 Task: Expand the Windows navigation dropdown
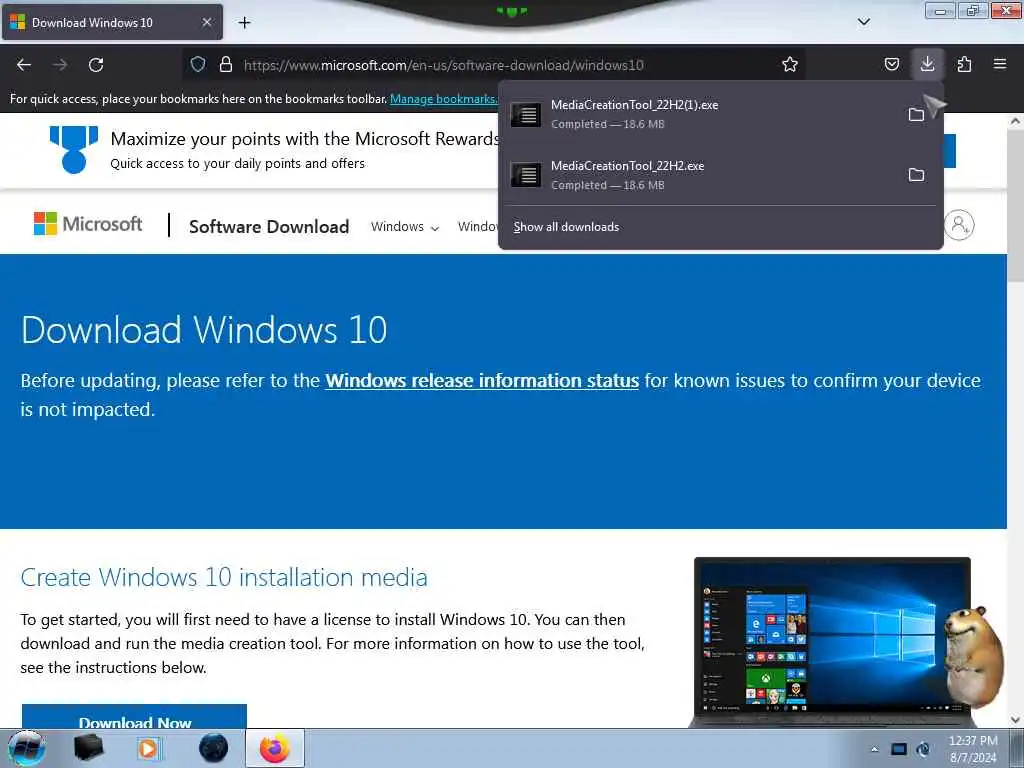click(x=405, y=227)
